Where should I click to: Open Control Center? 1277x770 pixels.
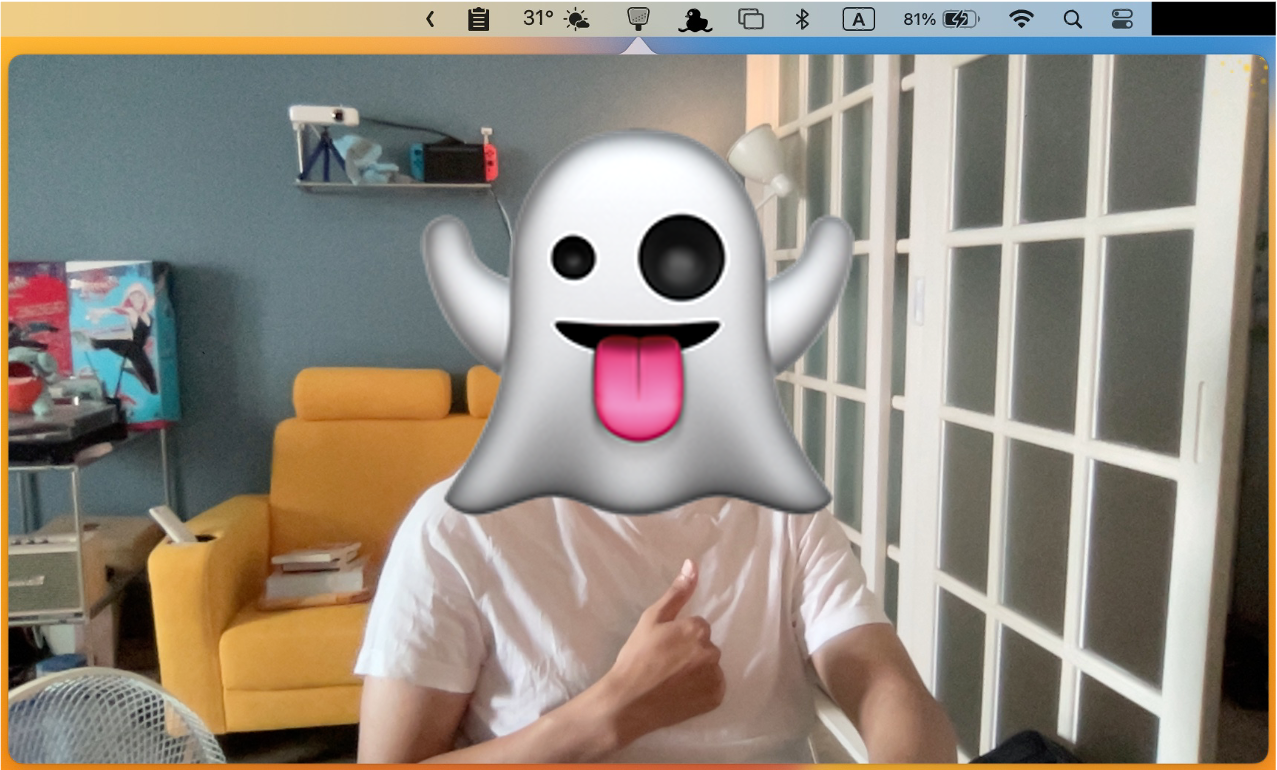click(1123, 19)
